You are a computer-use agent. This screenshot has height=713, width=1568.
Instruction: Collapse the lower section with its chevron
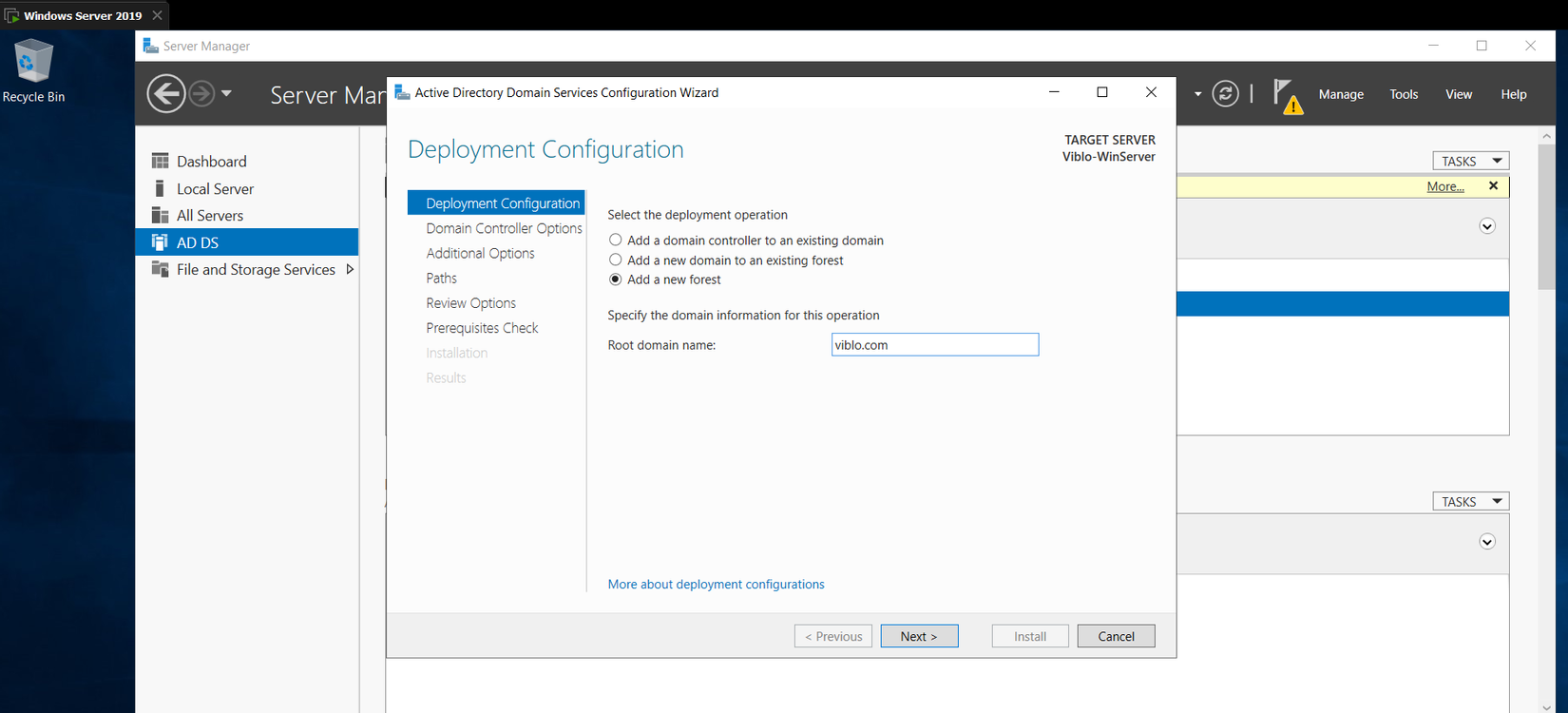pos(1487,542)
